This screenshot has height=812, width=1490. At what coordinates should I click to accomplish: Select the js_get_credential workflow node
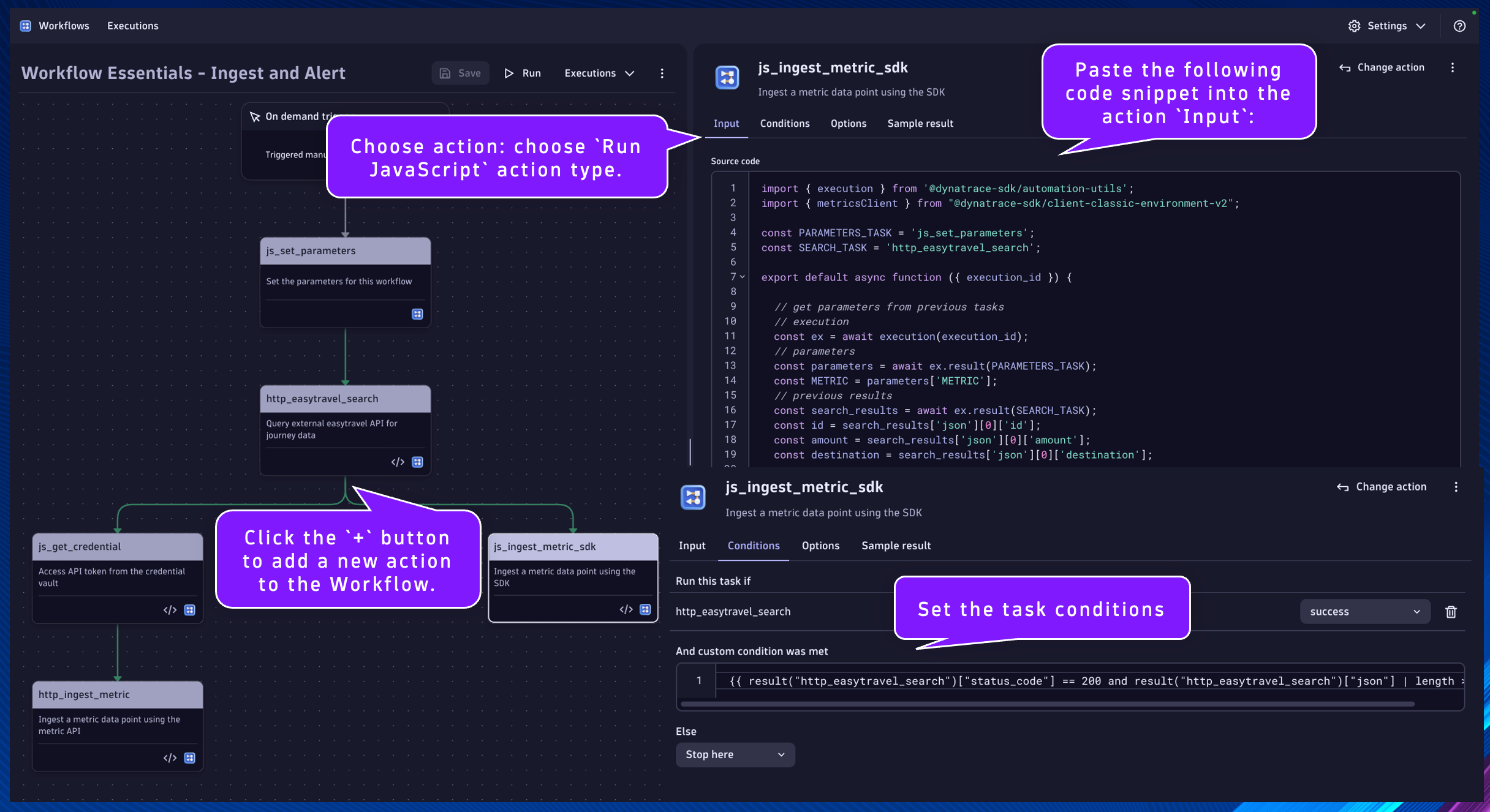click(x=117, y=578)
